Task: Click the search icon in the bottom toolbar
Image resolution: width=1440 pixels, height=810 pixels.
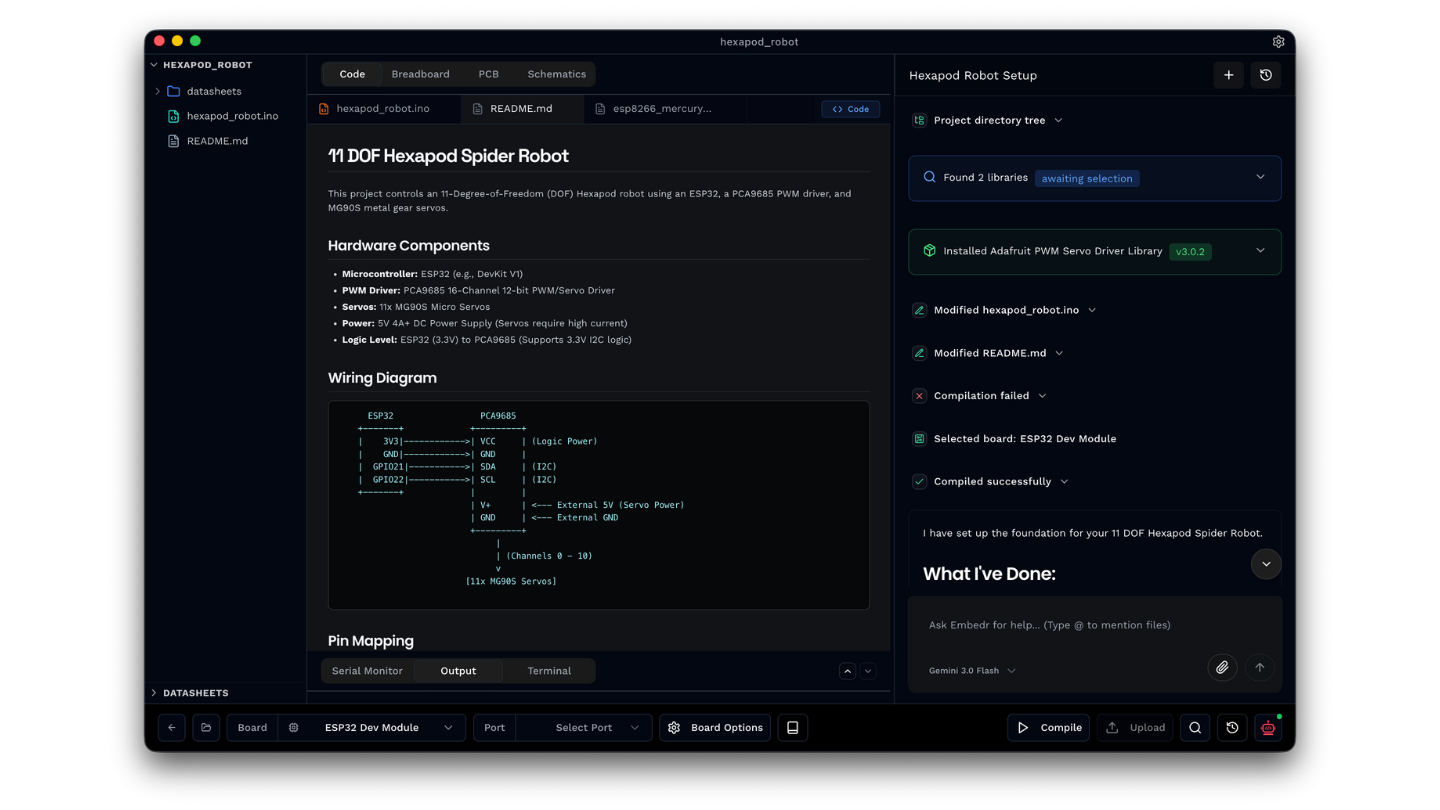Action: [x=1194, y=727]
